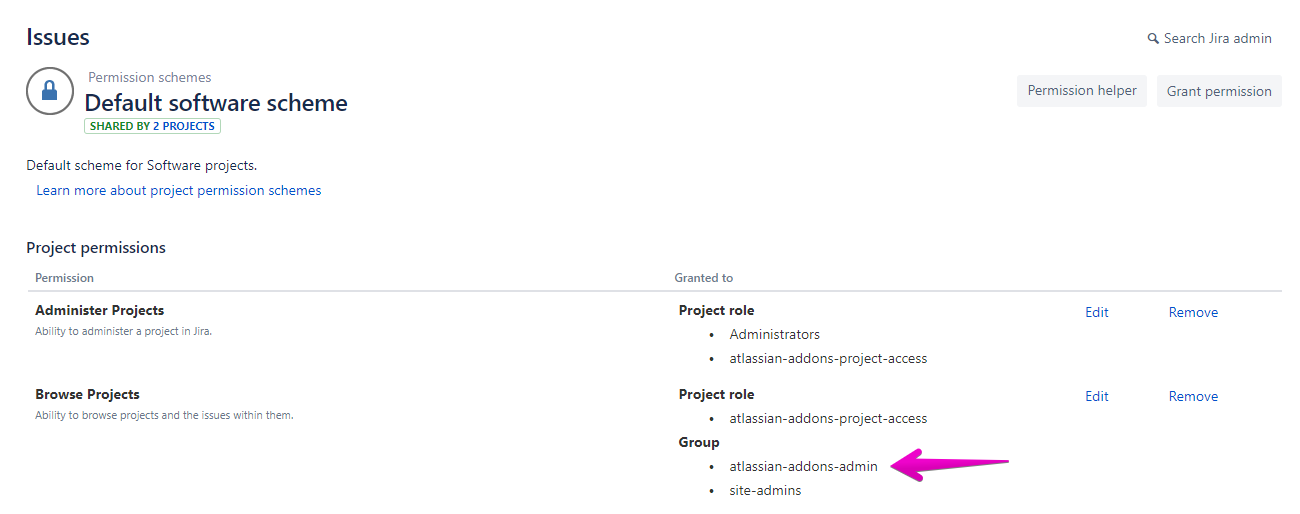Click the Granted to column header
The image size is (1300, 514).
(x=703, y=277)
